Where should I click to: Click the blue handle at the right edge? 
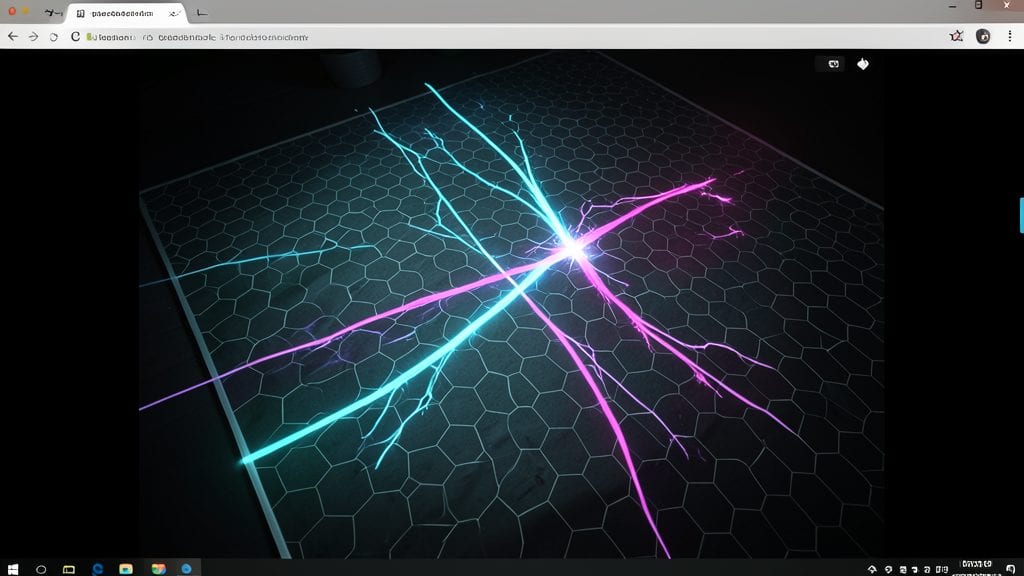click(1021, 216)
